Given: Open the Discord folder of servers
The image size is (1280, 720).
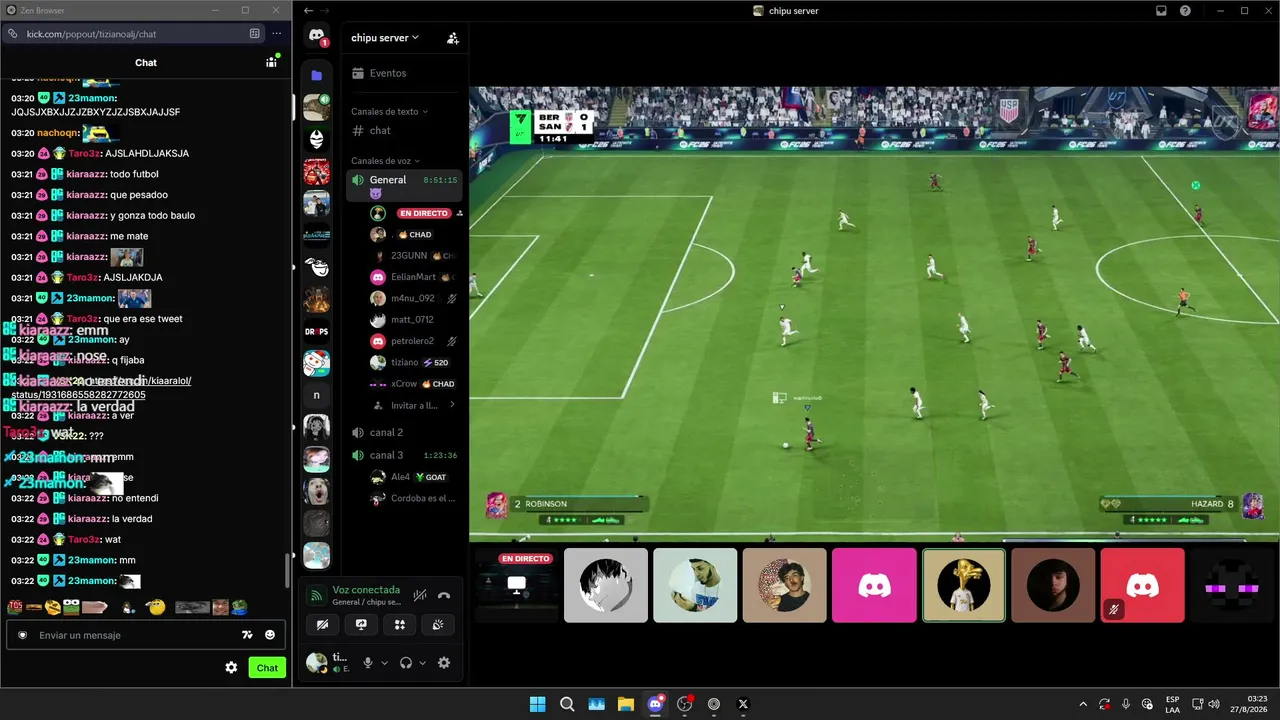Looking at the screenshot, I should tap(316, 75).
